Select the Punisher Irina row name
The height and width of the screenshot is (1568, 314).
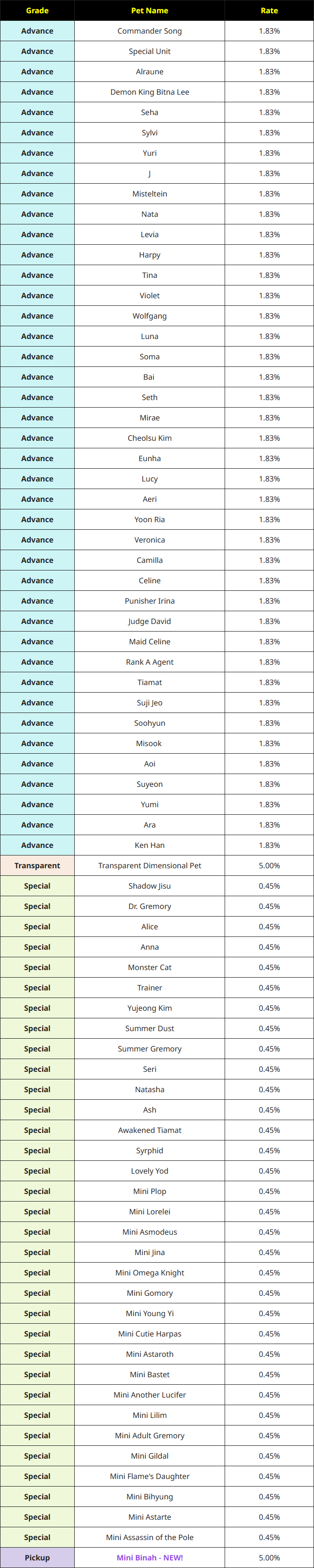click(150, 601)
